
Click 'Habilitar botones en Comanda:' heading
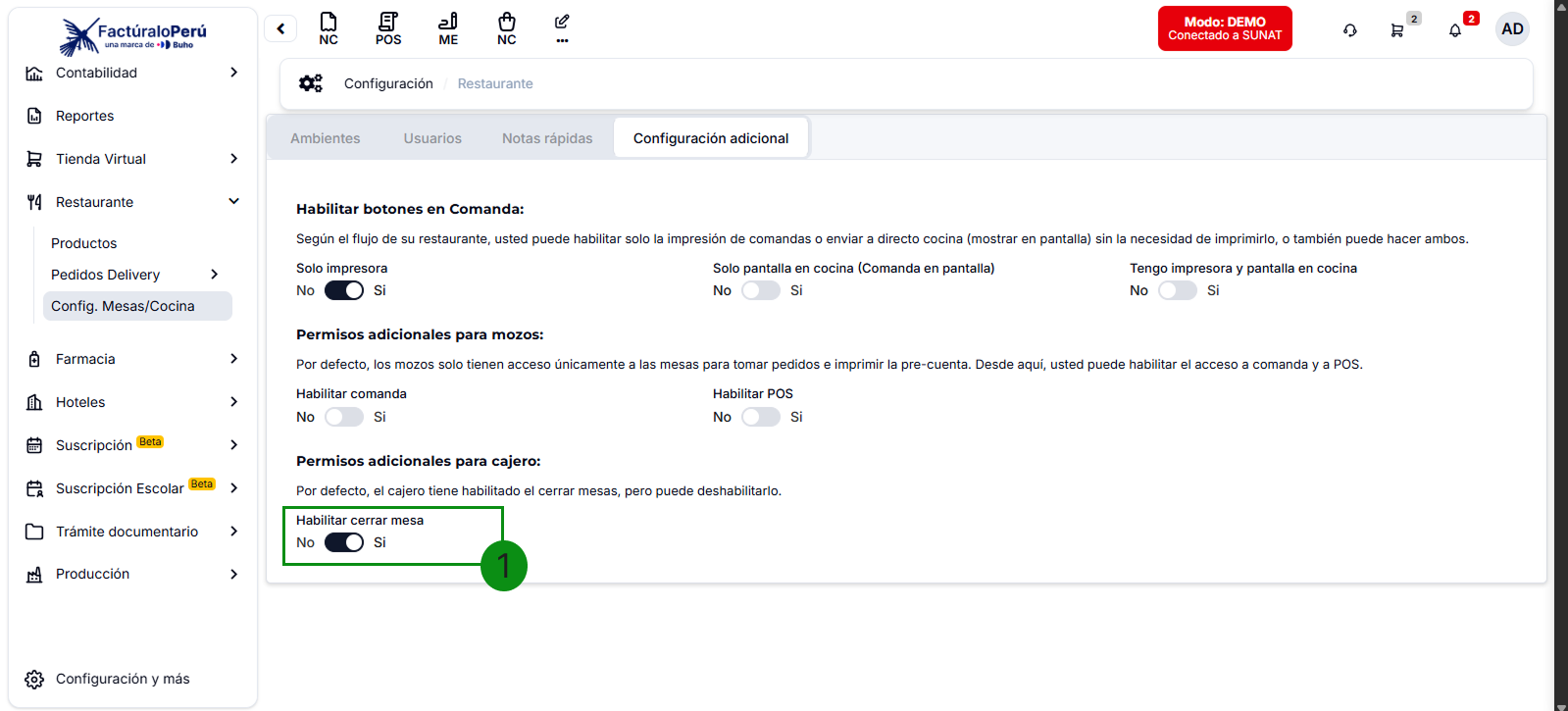[410, 209]
